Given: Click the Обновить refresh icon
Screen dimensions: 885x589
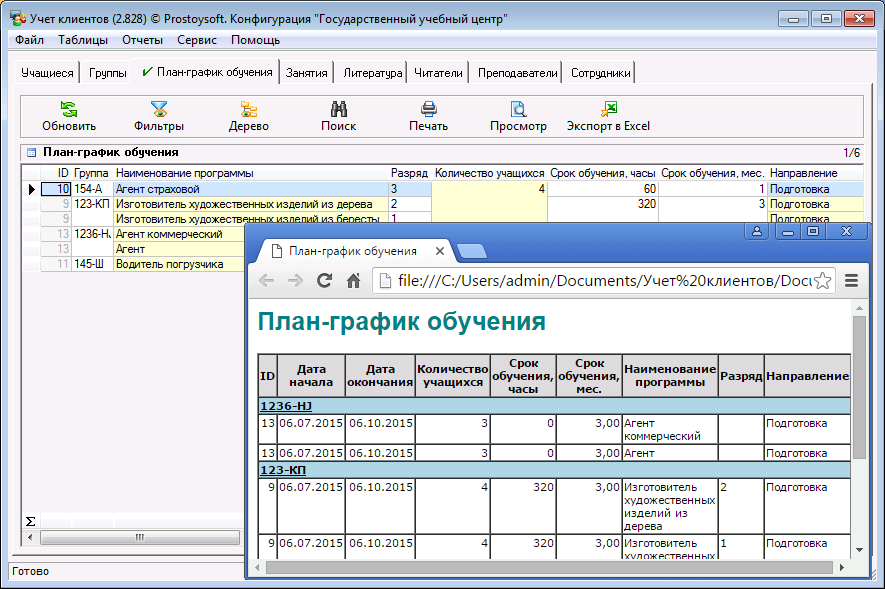Looking at the screenshot, I should point(69,110).
